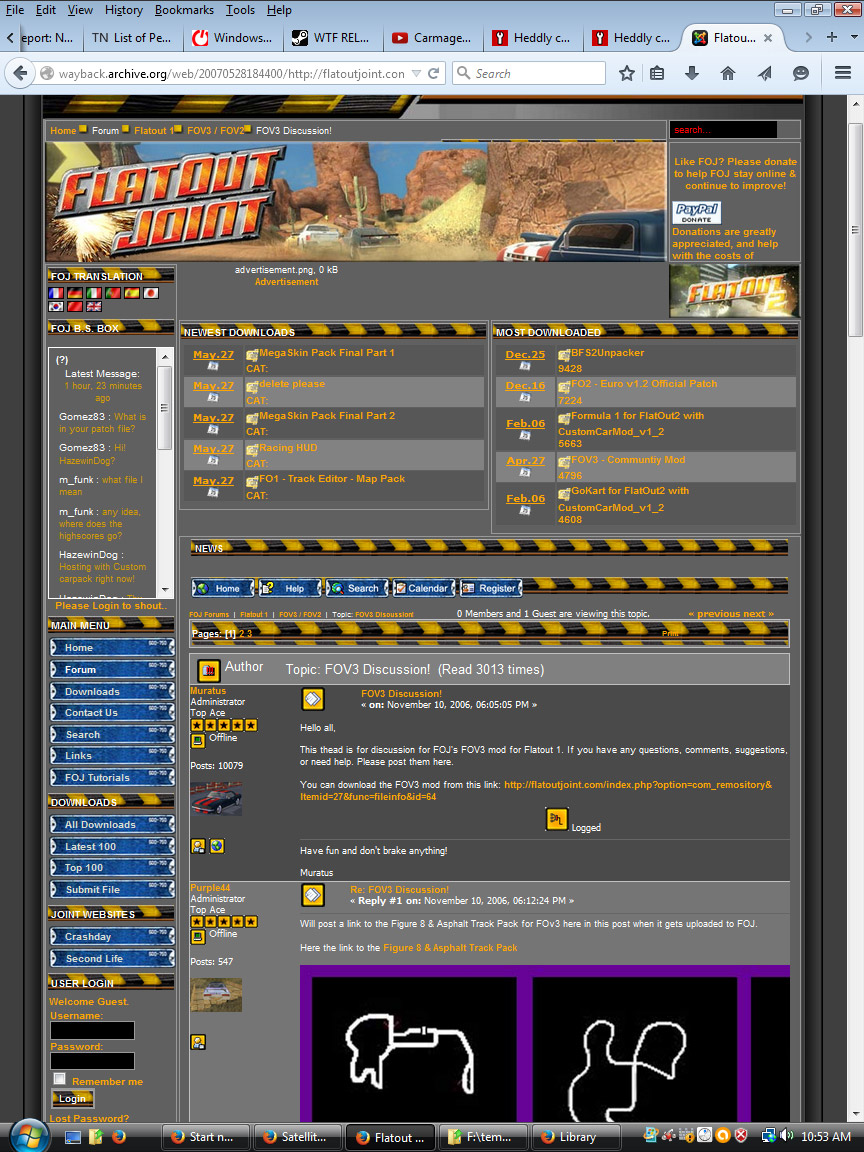Image resolution: width=864 pixels, height=1152 pixels.
Task: Close the Flatou... tab
Action: [768, 37]
